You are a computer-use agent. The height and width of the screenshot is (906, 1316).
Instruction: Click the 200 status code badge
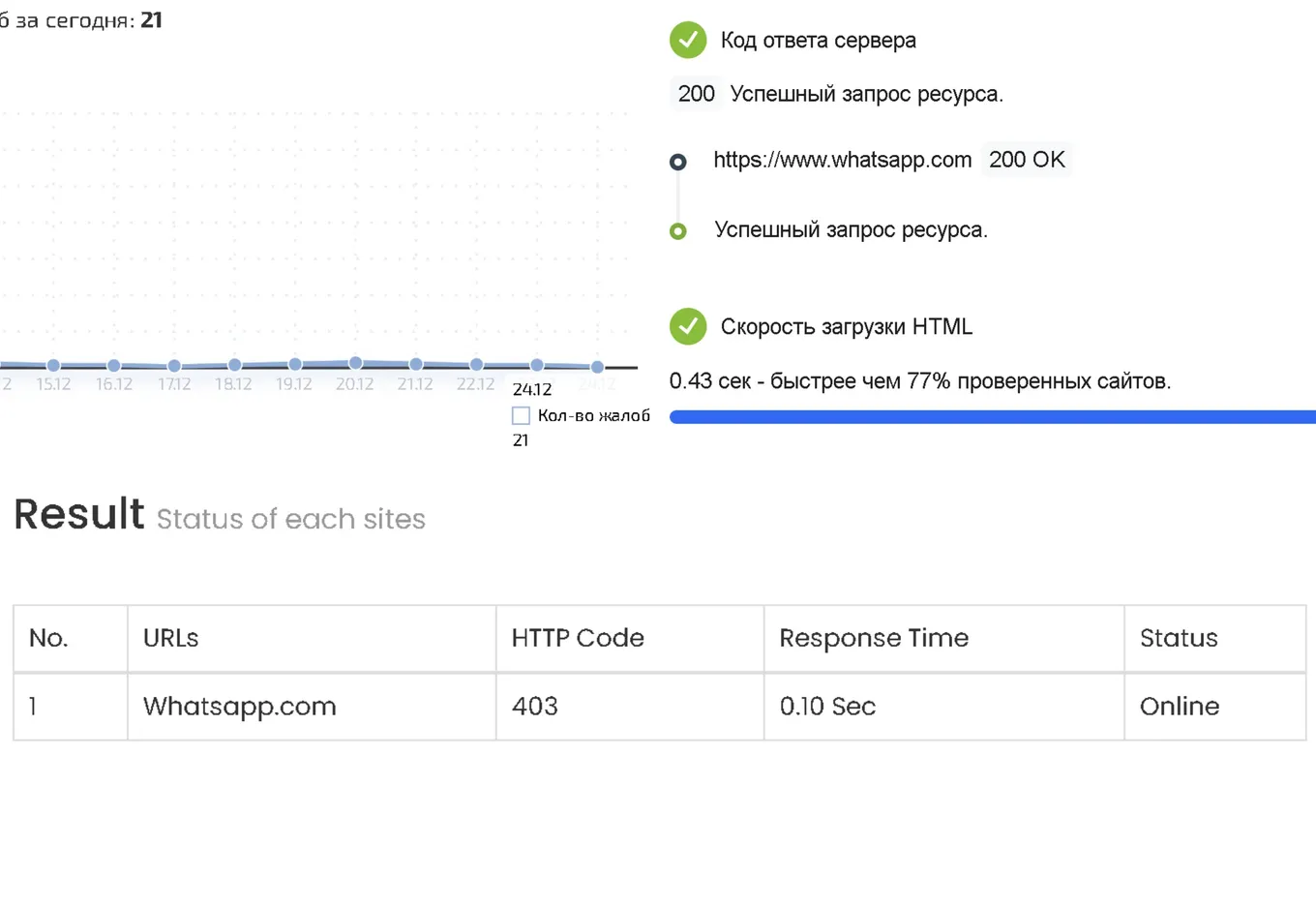tap(697, 94)
